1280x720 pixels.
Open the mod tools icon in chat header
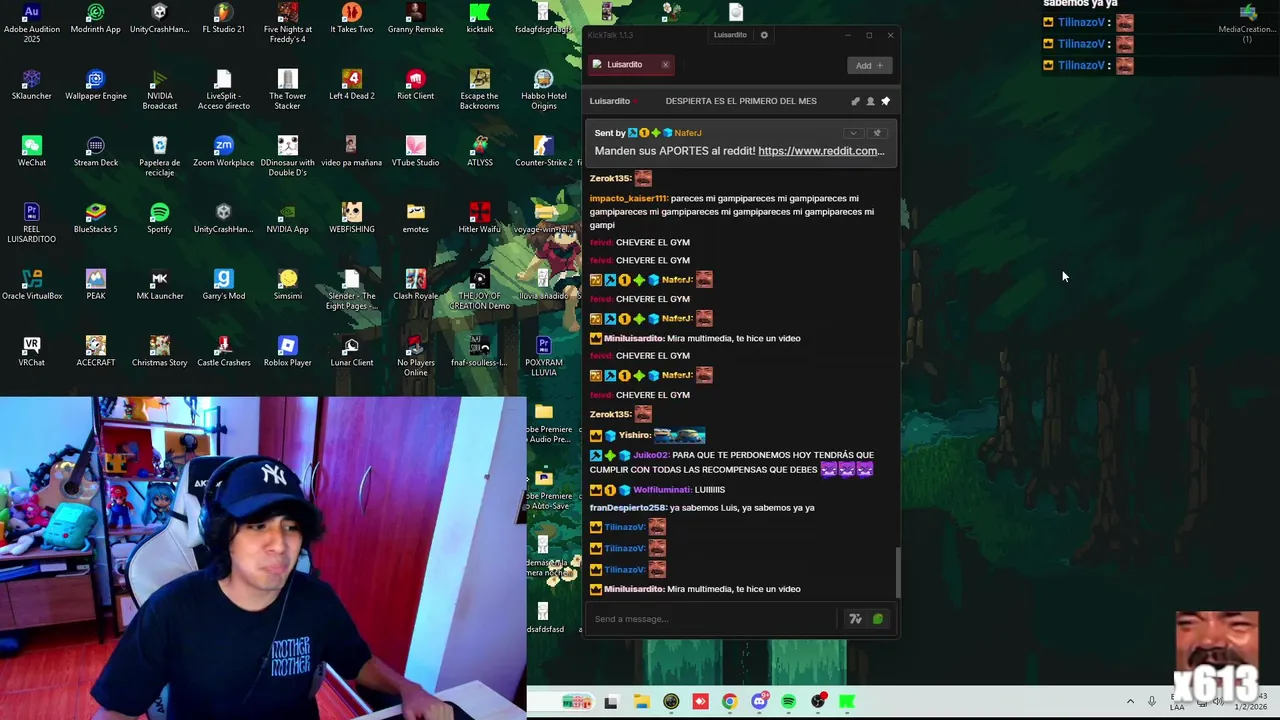point(855,101)
